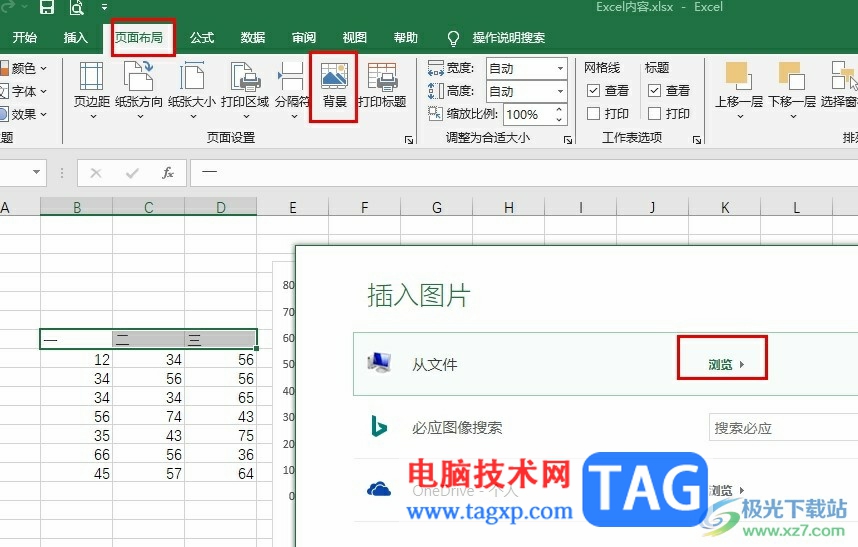Open the 数据 ribbon tab
Image resolution: width=858 pixels, height=547 pixels.
pyautogui.click(x=253, y=38)
